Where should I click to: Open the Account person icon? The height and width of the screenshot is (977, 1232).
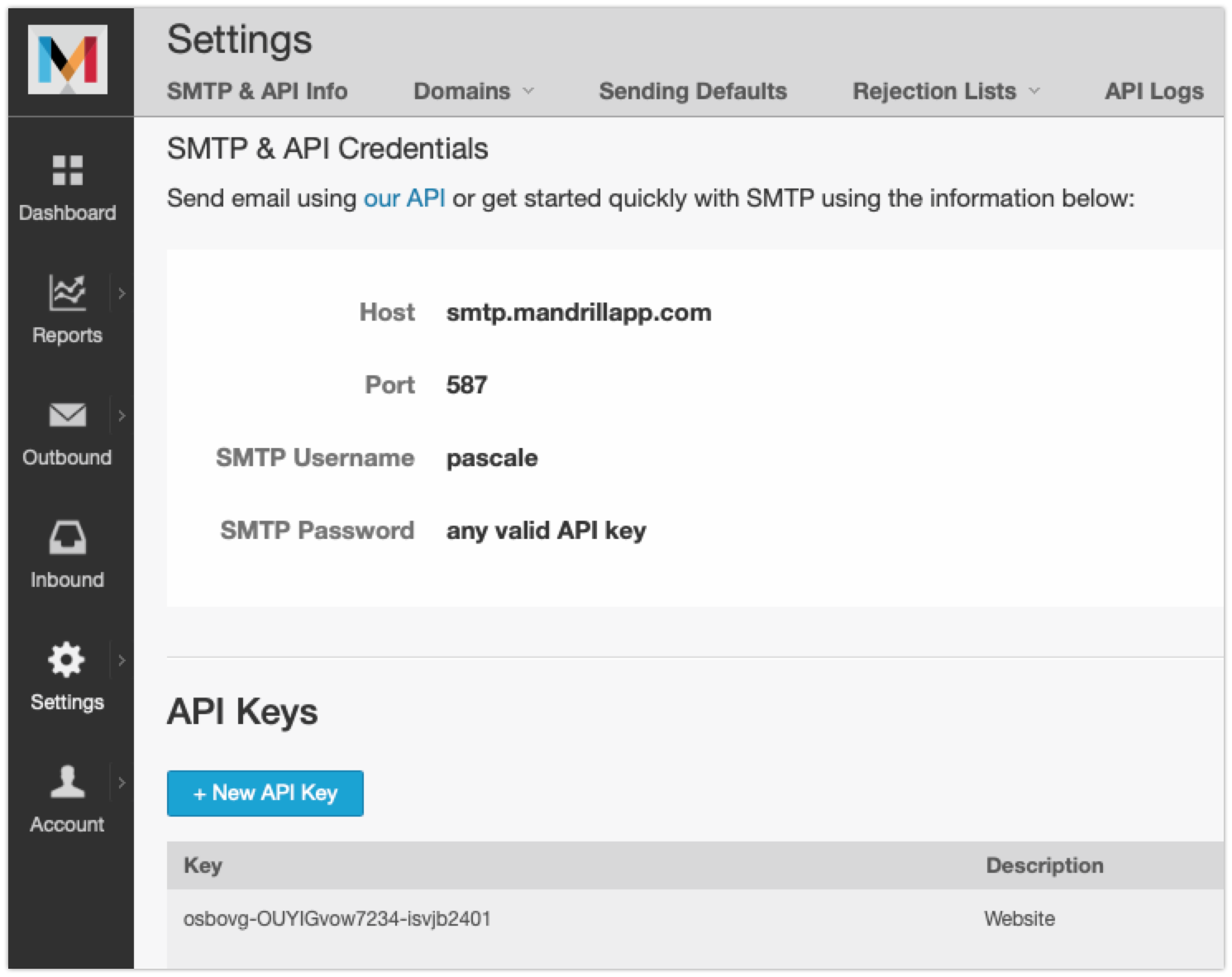click(68, 782)
